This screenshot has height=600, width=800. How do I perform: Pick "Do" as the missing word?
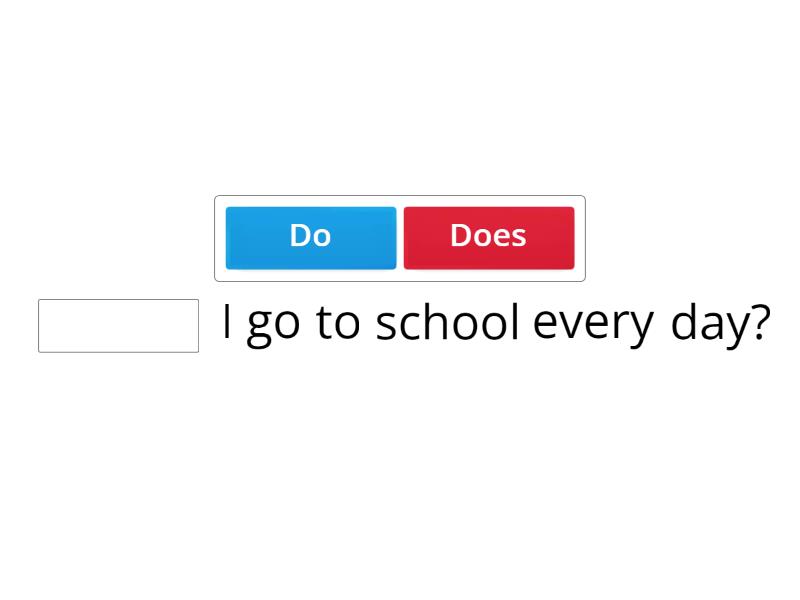(x=310, y=237)
